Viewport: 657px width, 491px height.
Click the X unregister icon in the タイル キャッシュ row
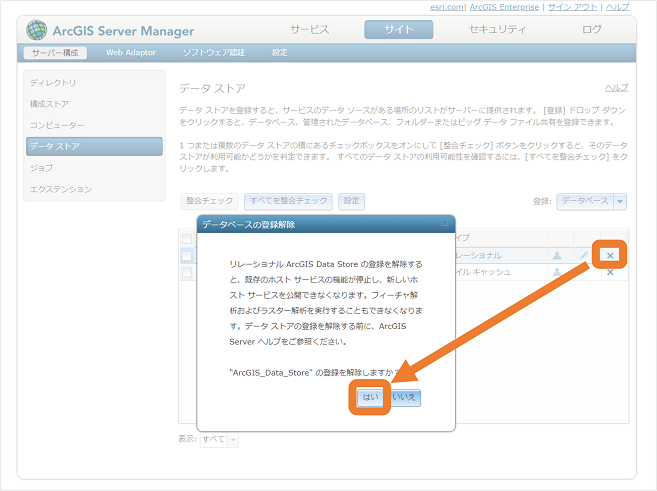point(610,272)
